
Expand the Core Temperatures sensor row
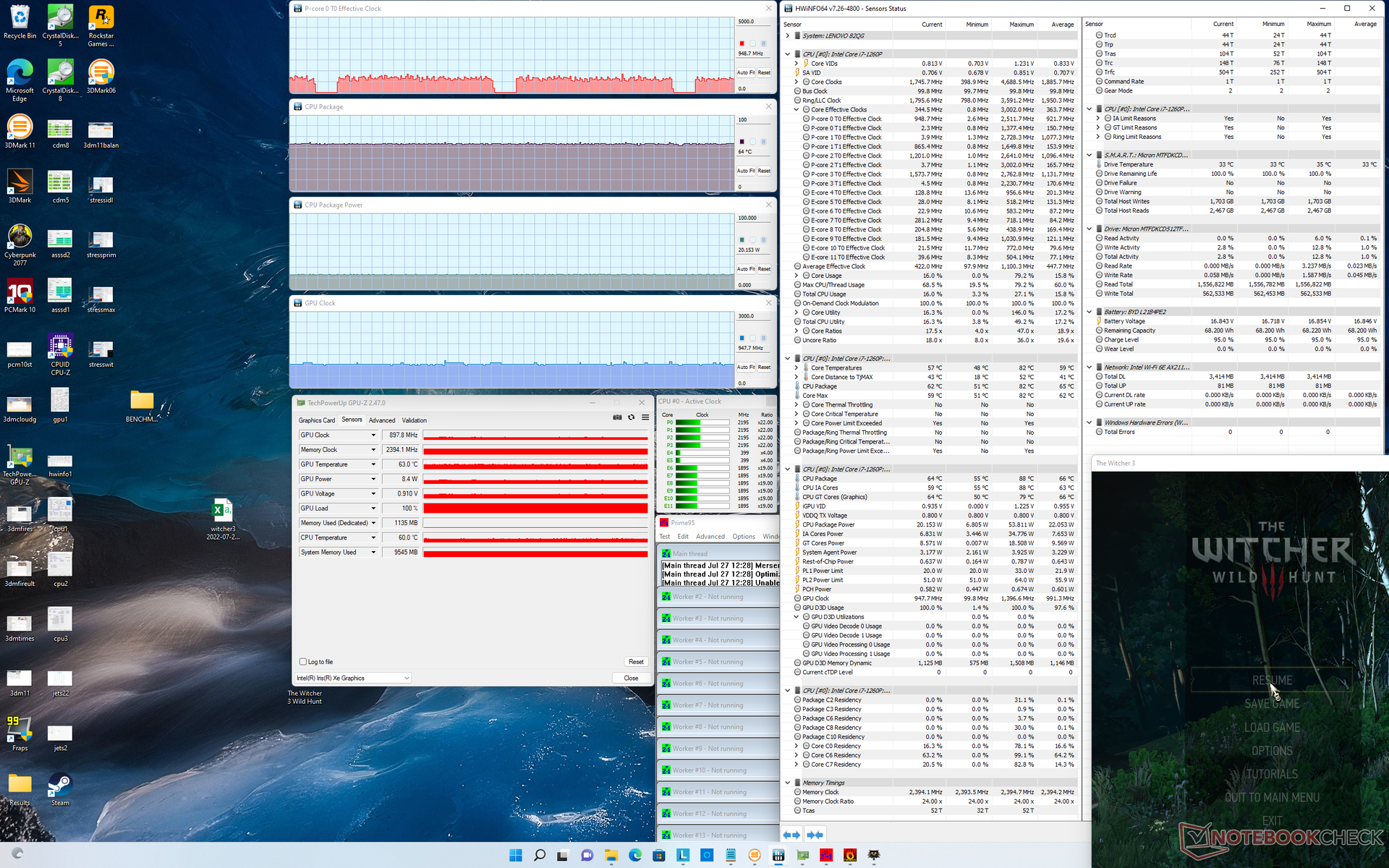[x=797, y=368]
